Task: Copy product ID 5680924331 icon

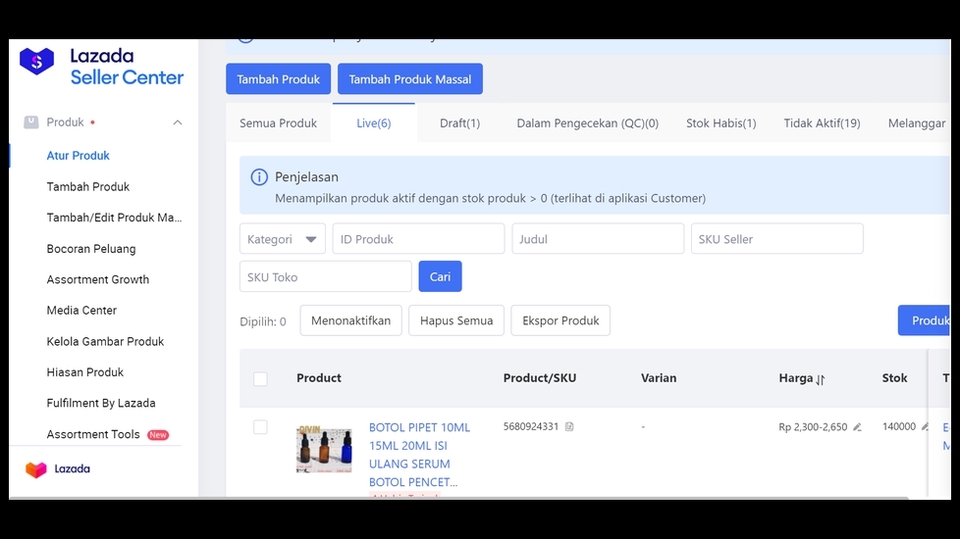Action: tap(569, 427)
